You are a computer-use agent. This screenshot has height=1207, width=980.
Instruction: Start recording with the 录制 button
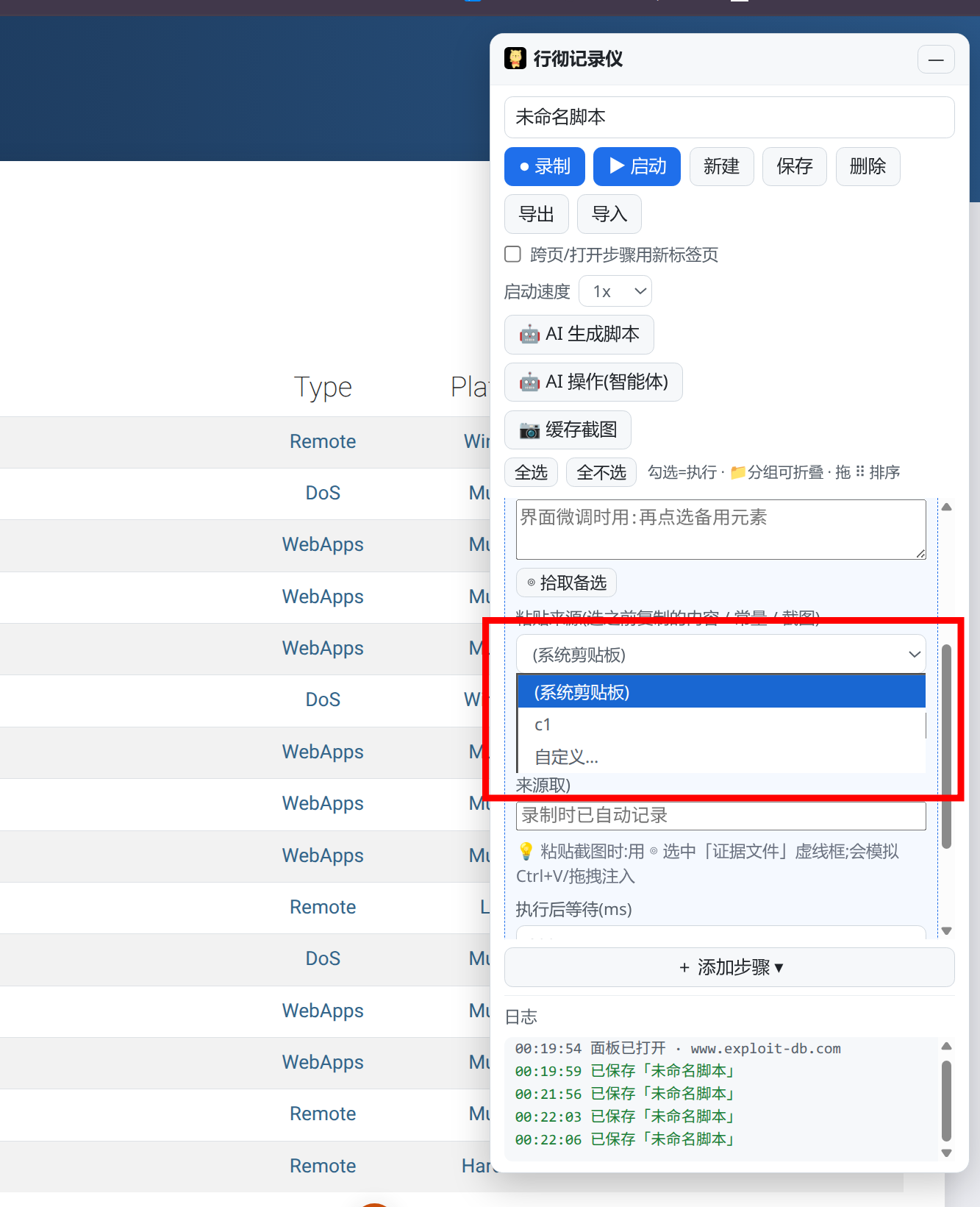[545, 166]
